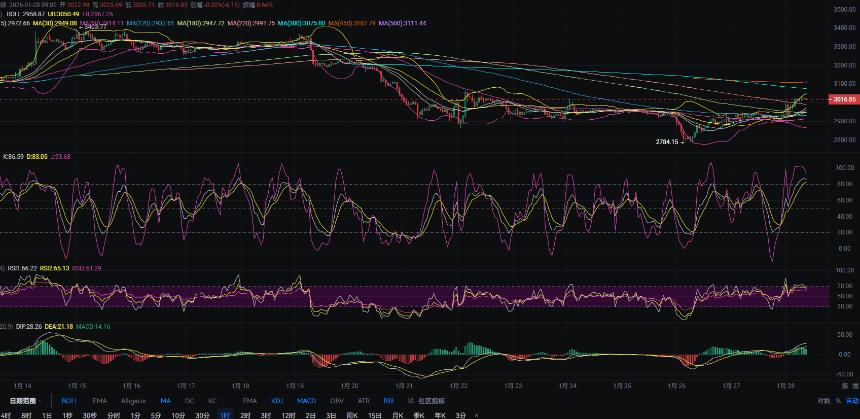Click the icon beside 社区指标
This screenshot has width=860, height=419.
[411, 401]
